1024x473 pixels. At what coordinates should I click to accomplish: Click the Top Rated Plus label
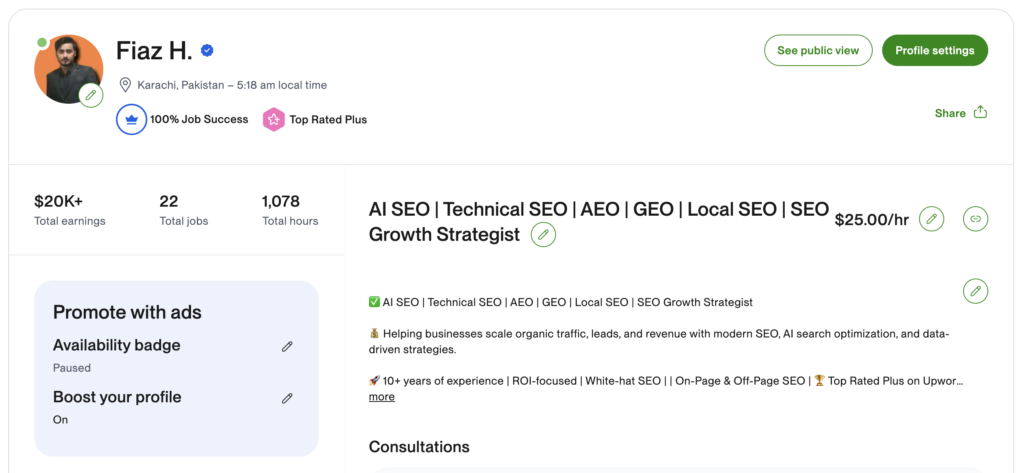coord(328,120)
